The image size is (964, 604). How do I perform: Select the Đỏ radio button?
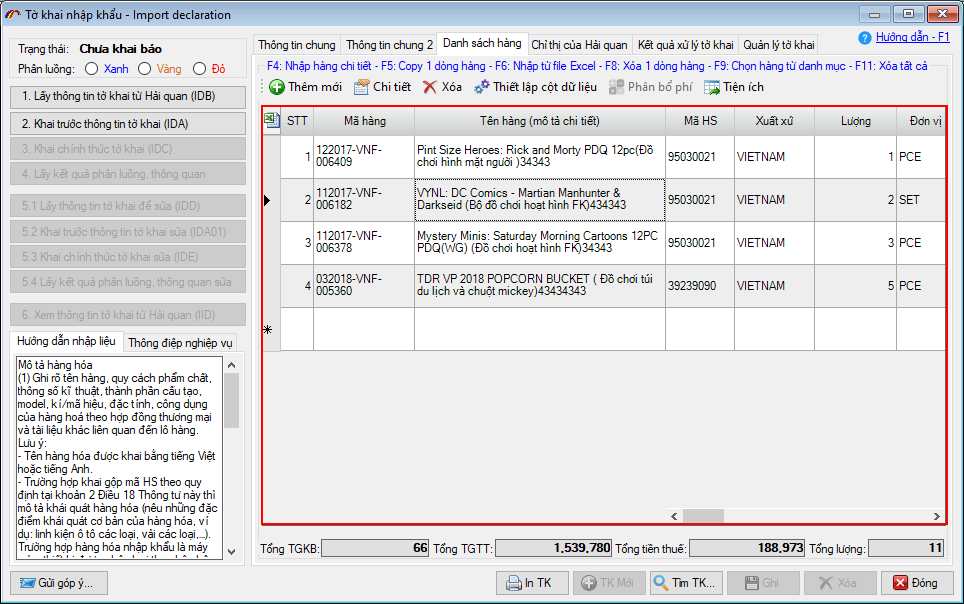[x=199, y=69]
